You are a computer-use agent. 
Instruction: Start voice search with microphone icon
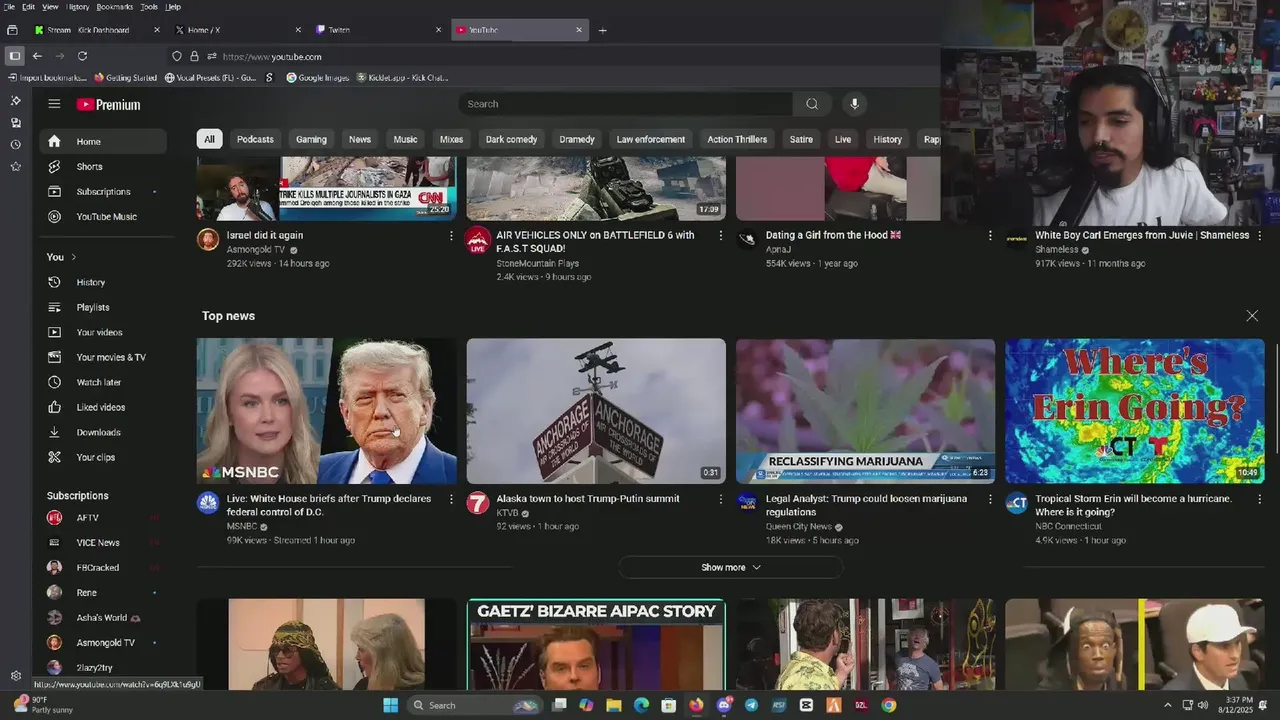[x=854, y=104]
